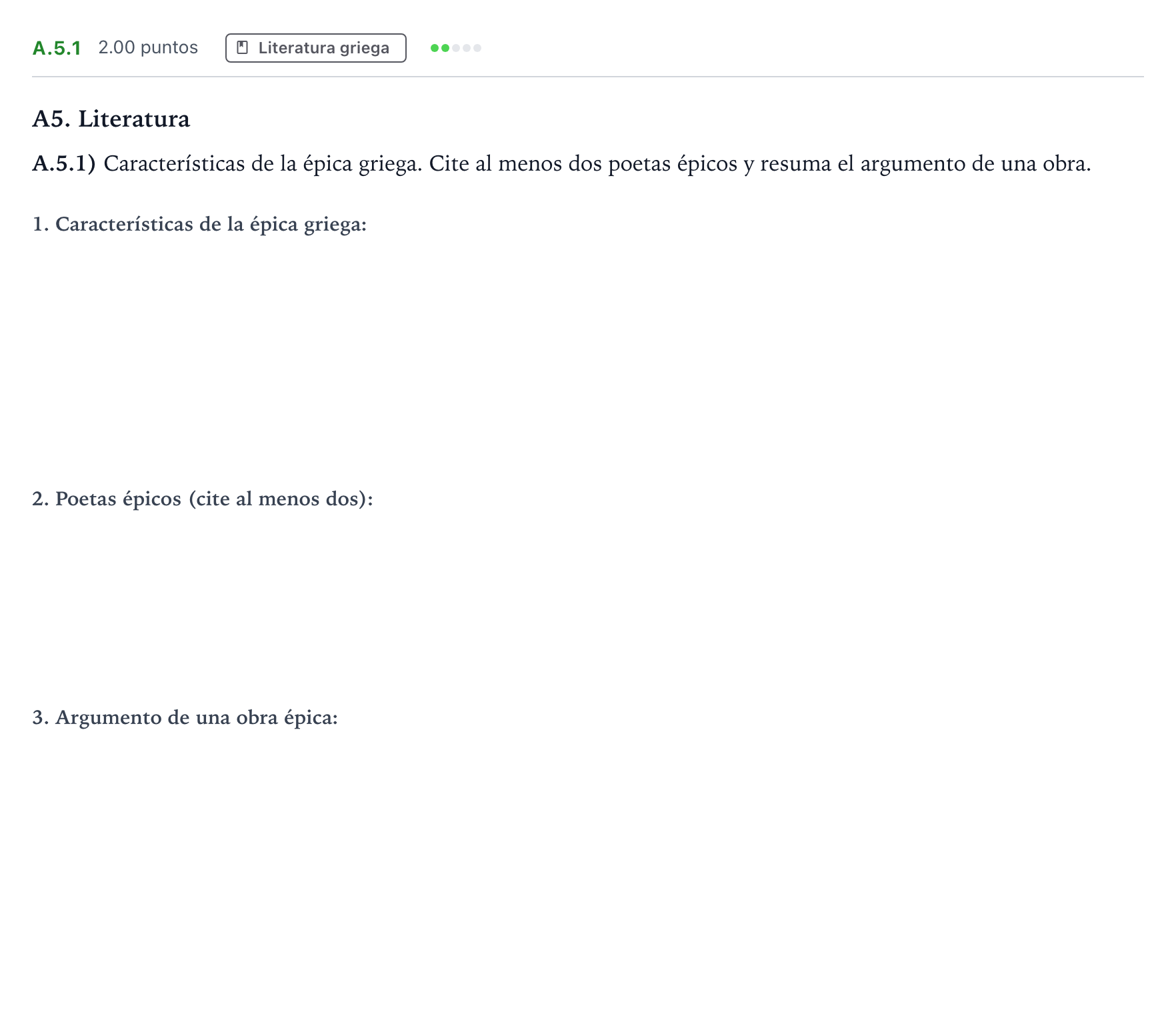The width and height of the screenshot is (1176, 1024).
Task: Click the book icon in Literatura griega tag
Action: 243,48
